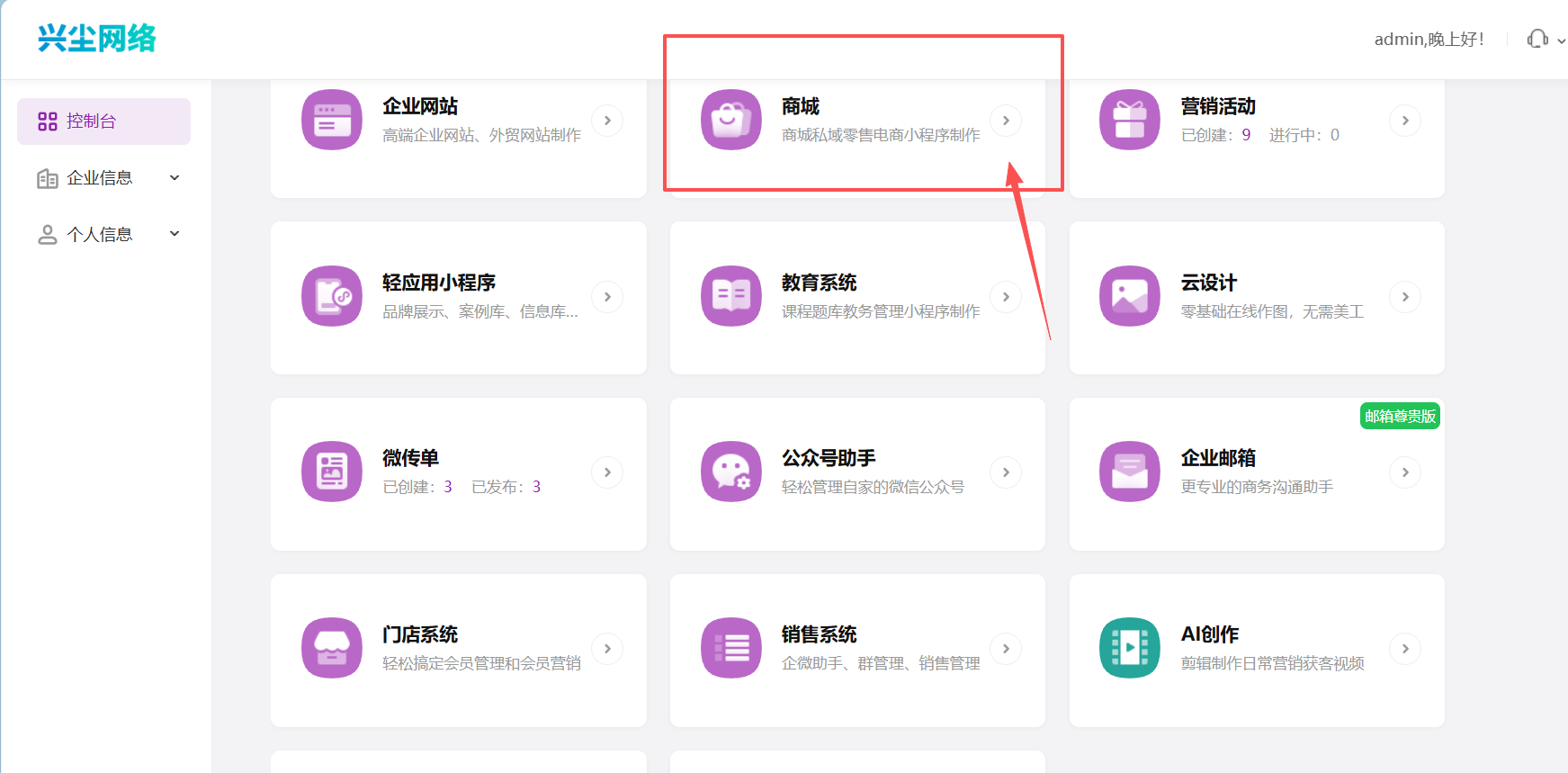This screenshot has height=773, width=1568.
Task: Click description 轻松搞定会员管理和会员营销
Action: pyautogui.click(x=482, y=663)
